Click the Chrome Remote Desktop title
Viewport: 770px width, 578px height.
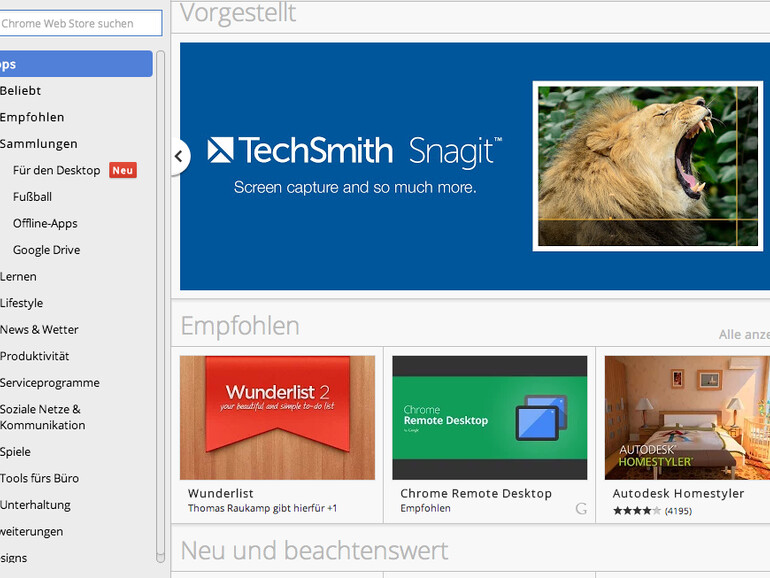click(476, 493)
